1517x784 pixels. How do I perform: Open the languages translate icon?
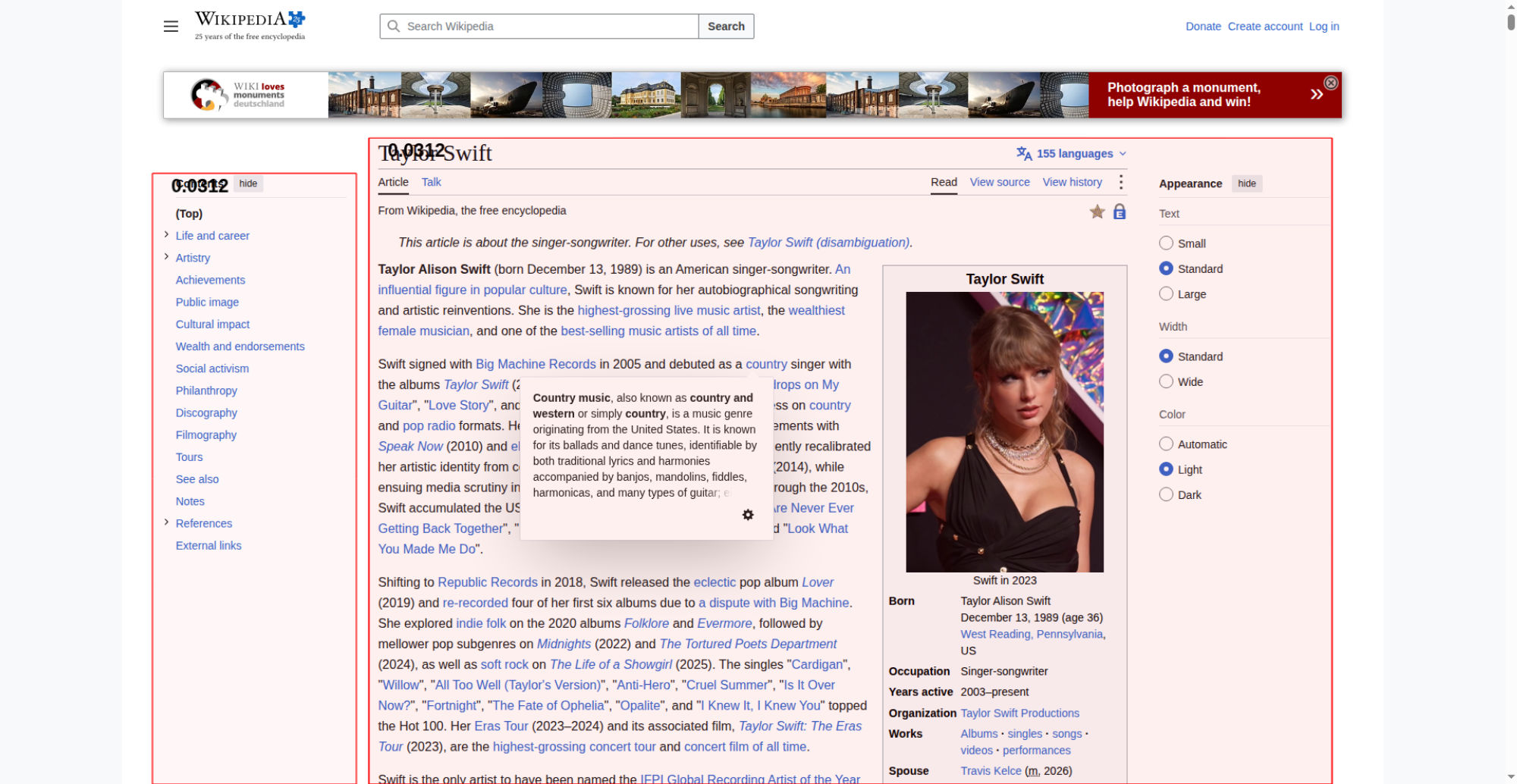1024,154
